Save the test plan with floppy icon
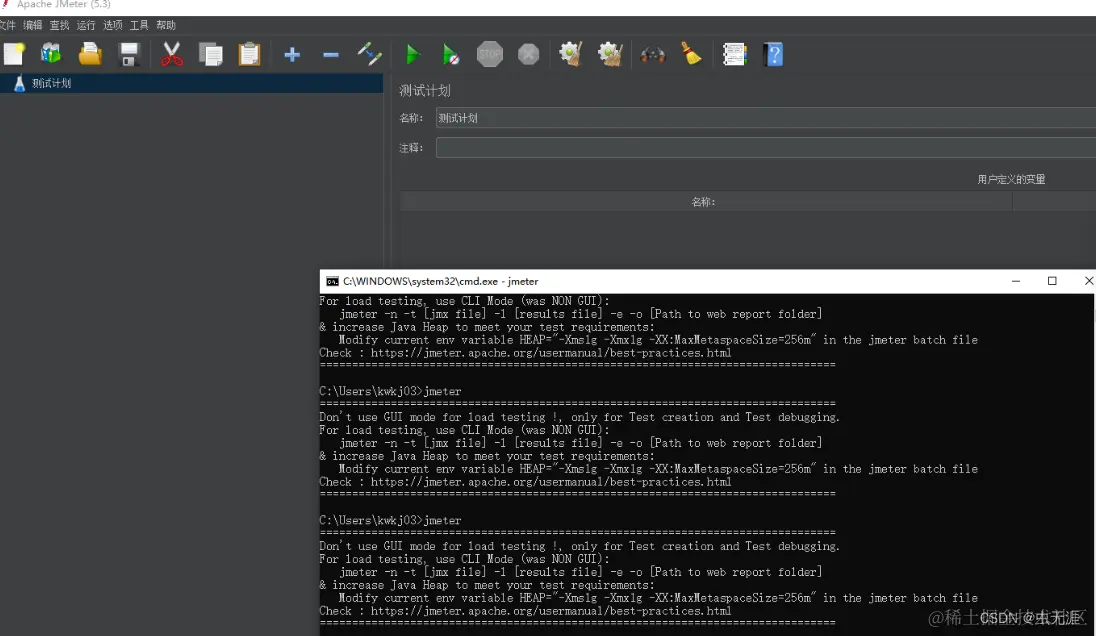The width and height of the screenshot is (1096, 636). (129, 54)
